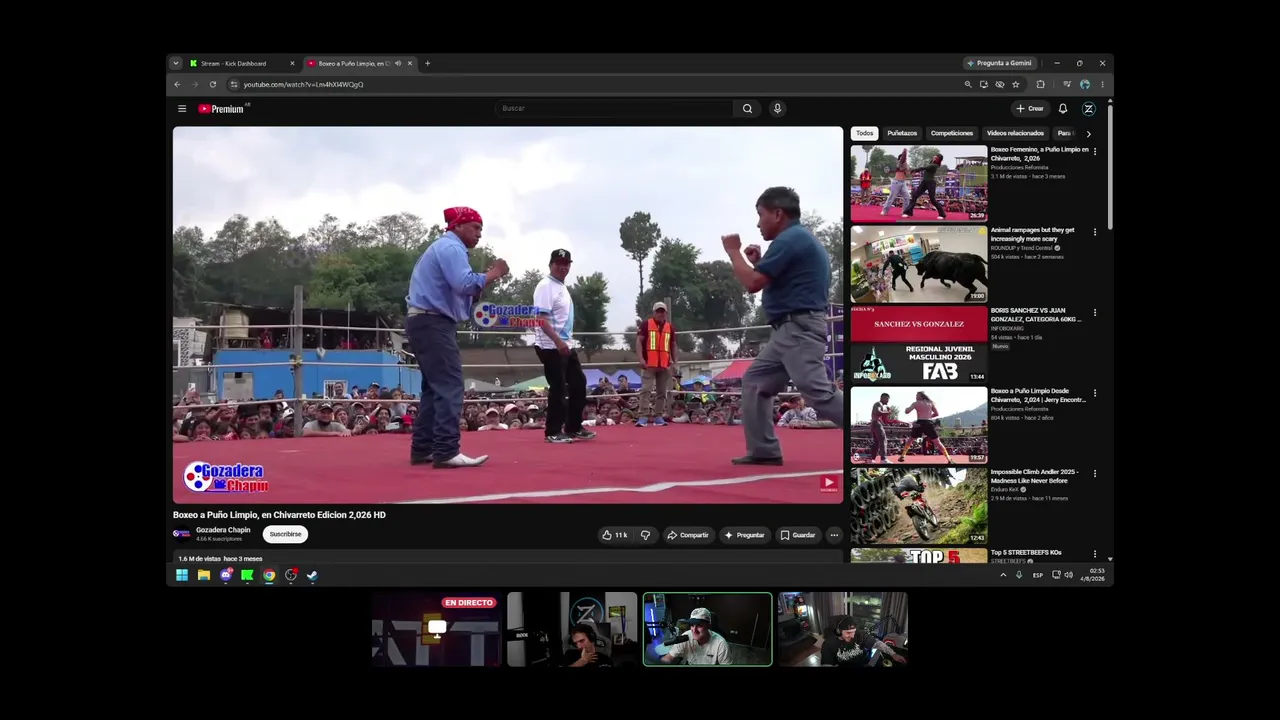The height and width of the screenshot is (720, 1280).
Task: Open the Sanchez vs Gonzalez video thumbnail
Action: [x=919, y=344]
